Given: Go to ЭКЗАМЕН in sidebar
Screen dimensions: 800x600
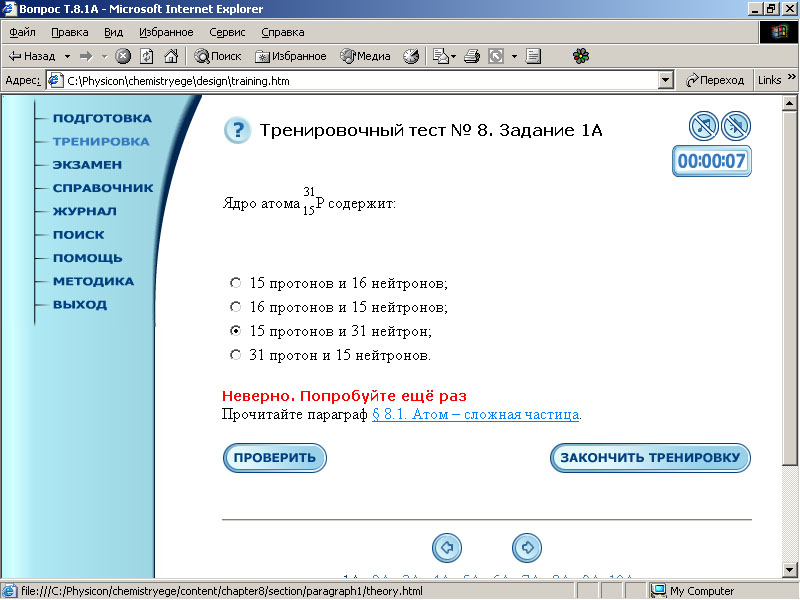Looking at the screenshot, I should click(x=87, y=165).
